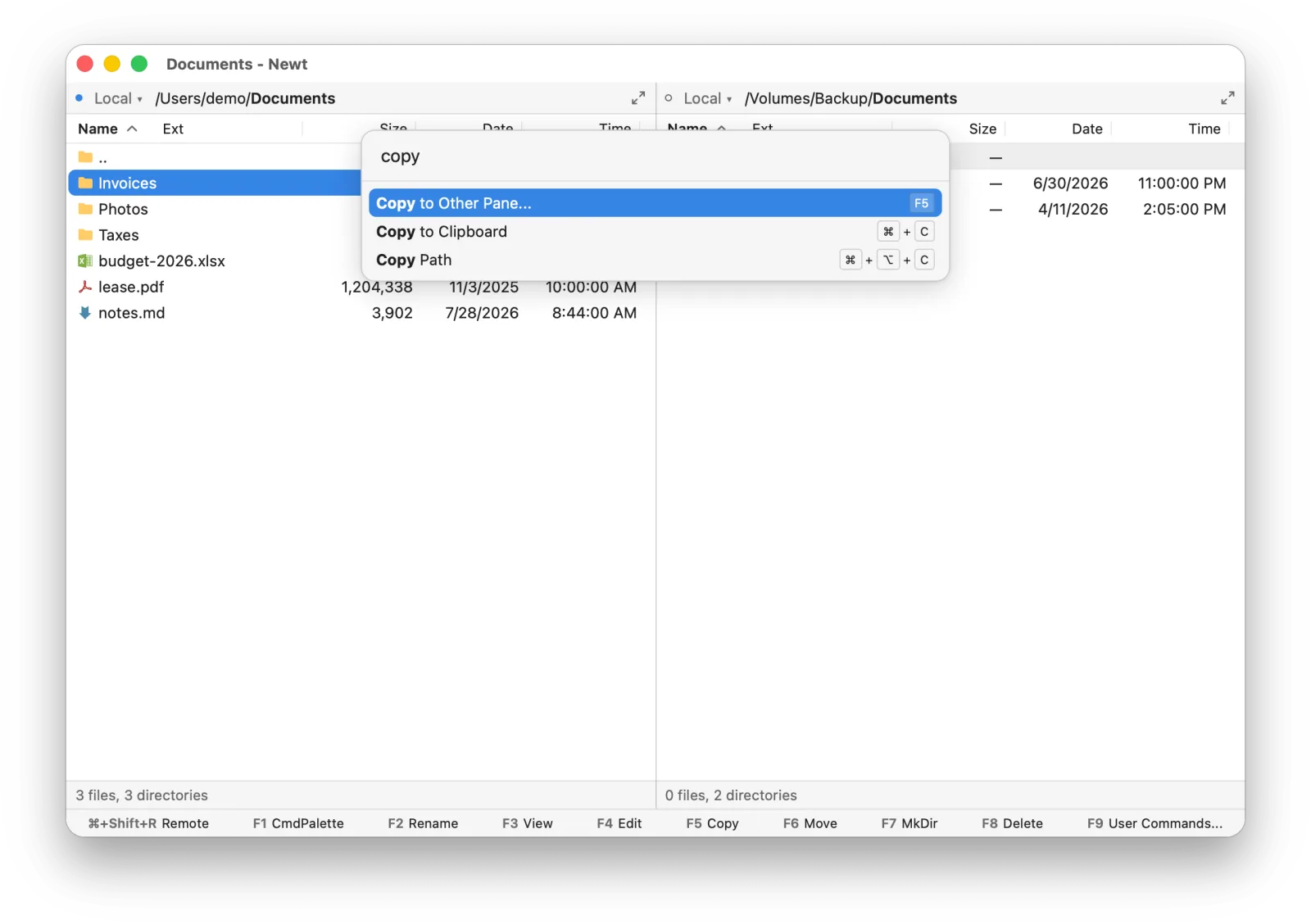Click the 6/30/2026 date in right pane
Screen dimensions: 1311x924
click(1070, 183)
